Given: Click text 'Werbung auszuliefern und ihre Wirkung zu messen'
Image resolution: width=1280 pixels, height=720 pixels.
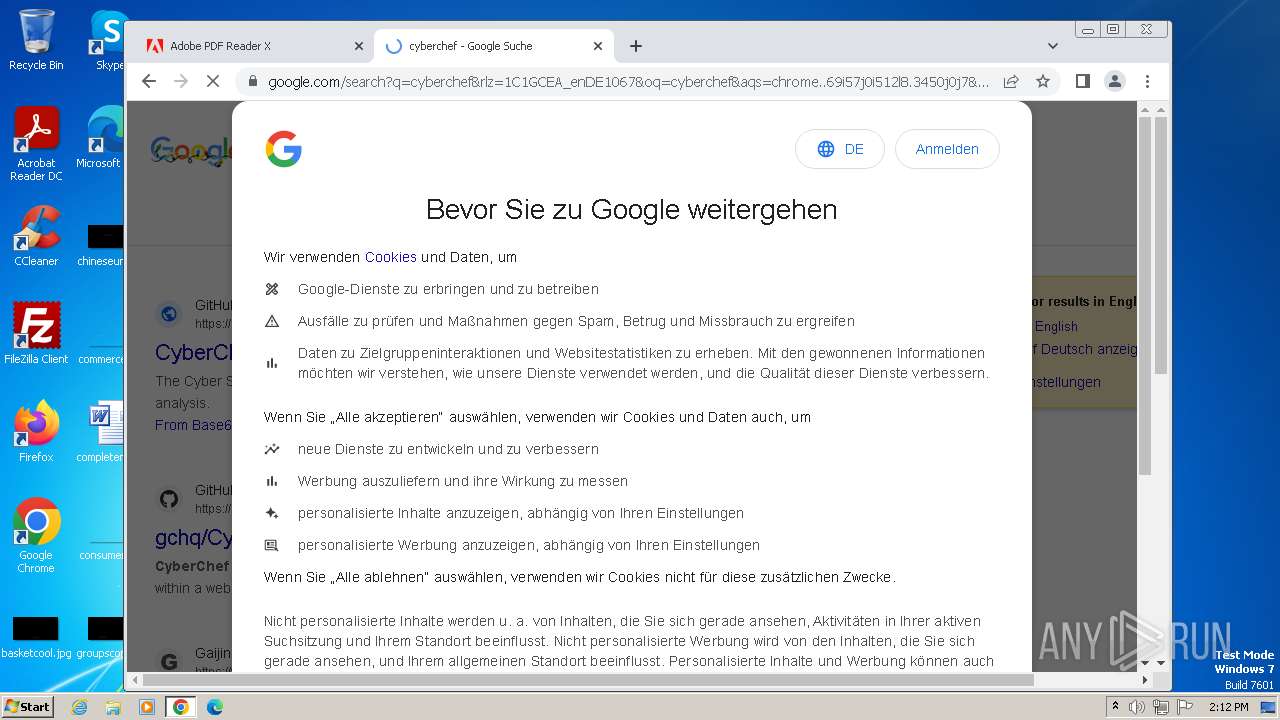Looking at the screenshot, I should point(463,481).
